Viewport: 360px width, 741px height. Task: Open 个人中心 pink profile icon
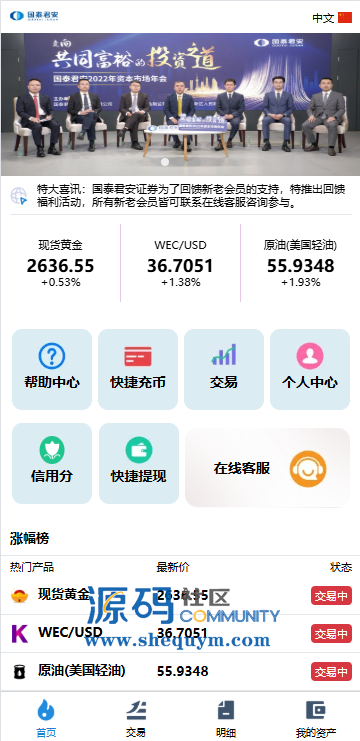310,356
